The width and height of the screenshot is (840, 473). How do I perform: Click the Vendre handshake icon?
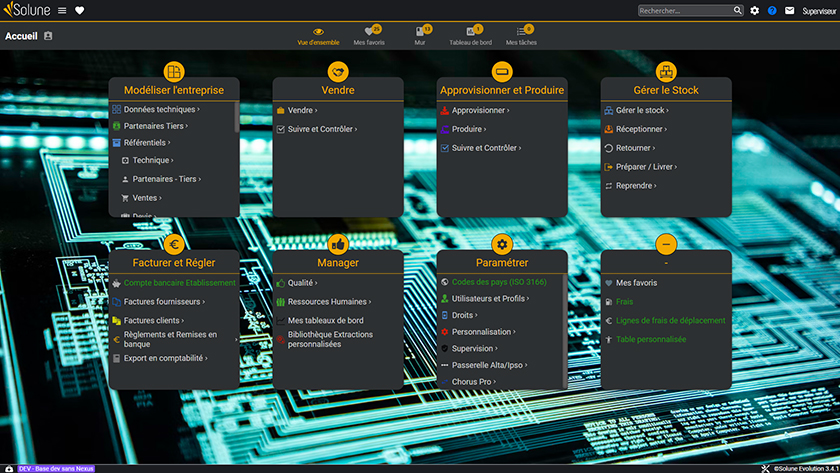click(338, 72)
